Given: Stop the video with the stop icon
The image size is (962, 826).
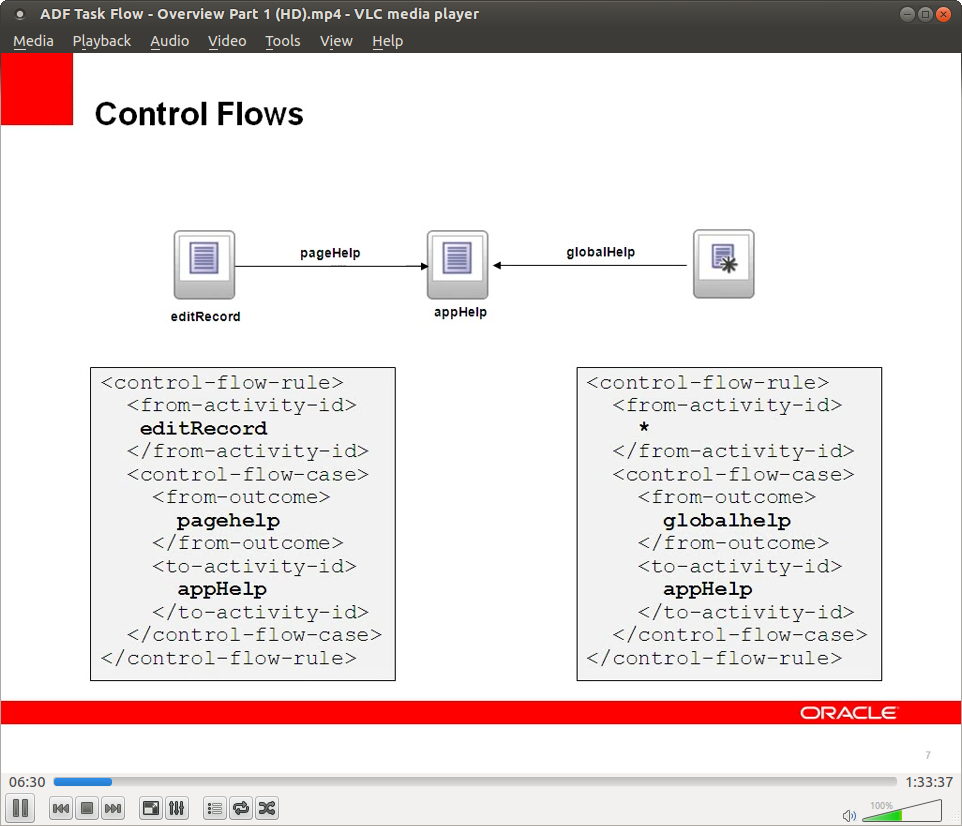Looking at the screenshot, I should tap(86, 808).
